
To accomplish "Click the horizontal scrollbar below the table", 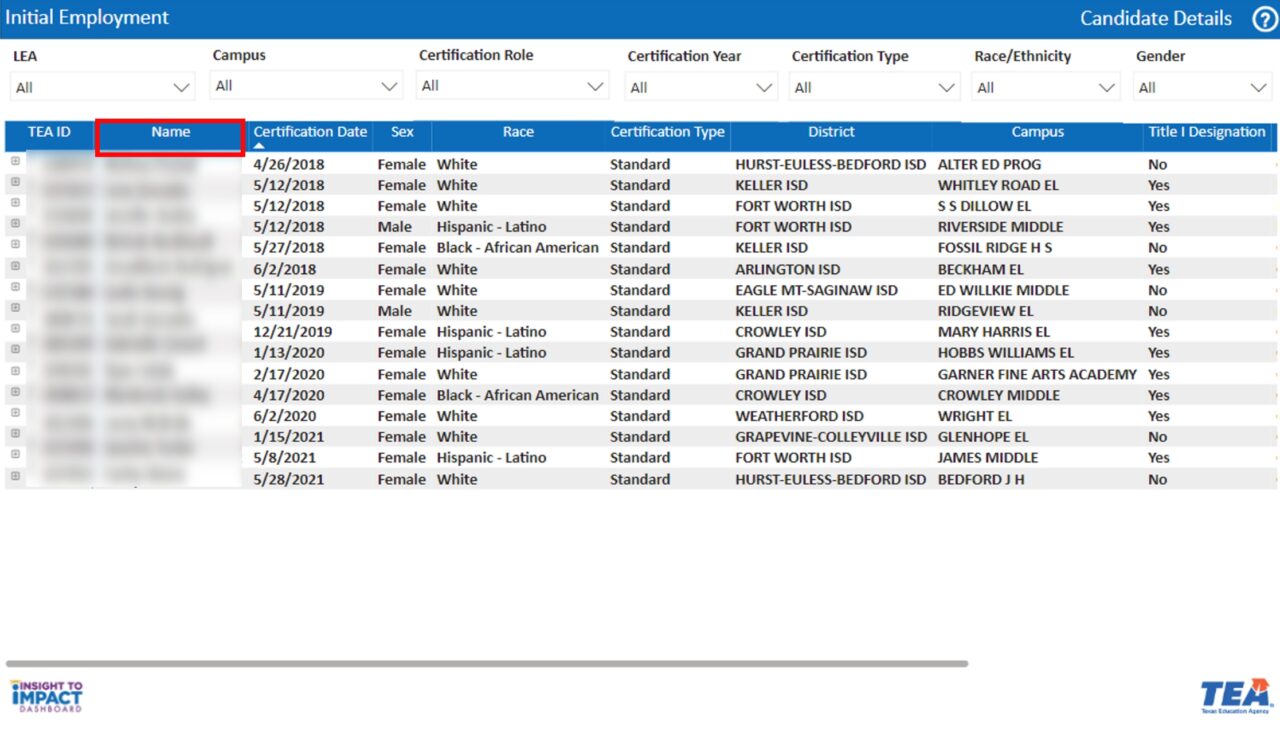I will pos(486,663).
